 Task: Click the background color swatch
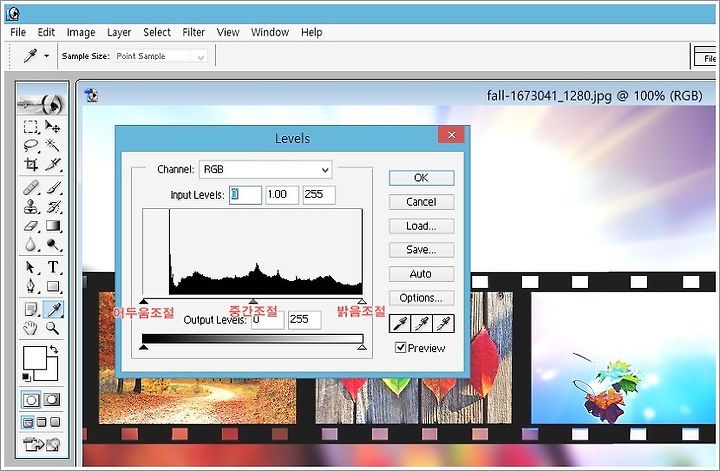[x=50, y=374]
